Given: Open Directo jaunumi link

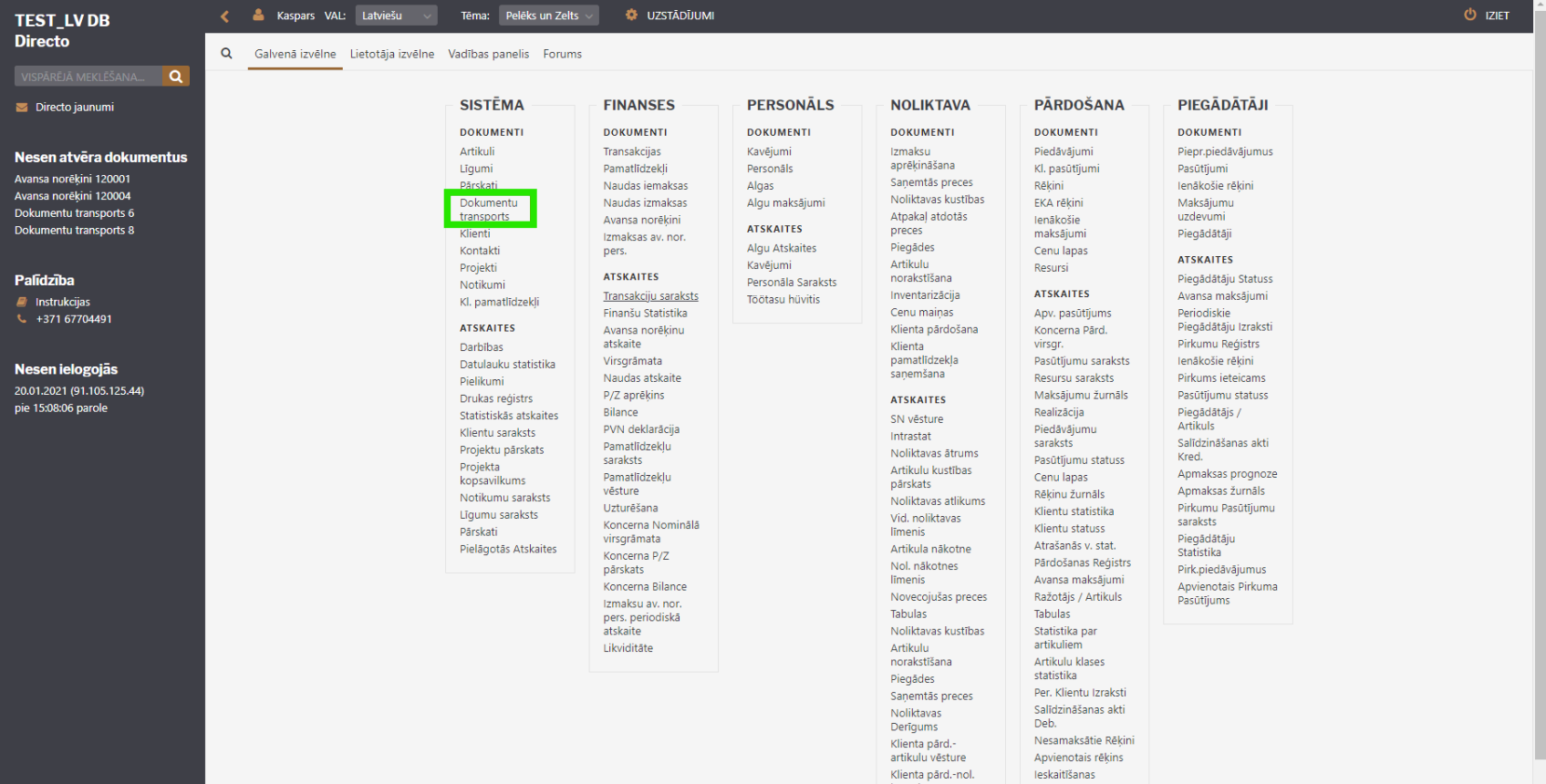Looking at the screenshot, I should click(x=75, y=108).
